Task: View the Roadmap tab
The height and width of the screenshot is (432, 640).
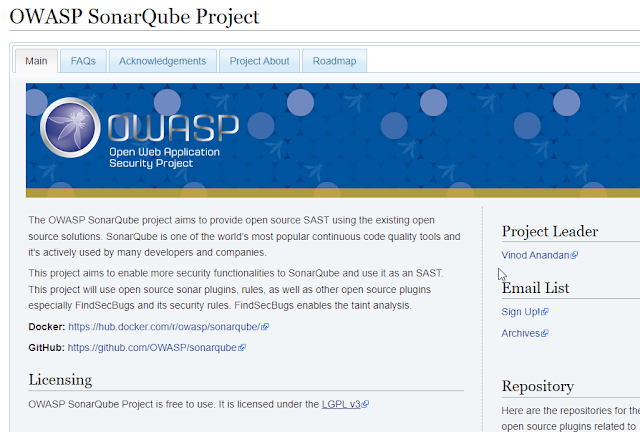Action: pos(334,61)
